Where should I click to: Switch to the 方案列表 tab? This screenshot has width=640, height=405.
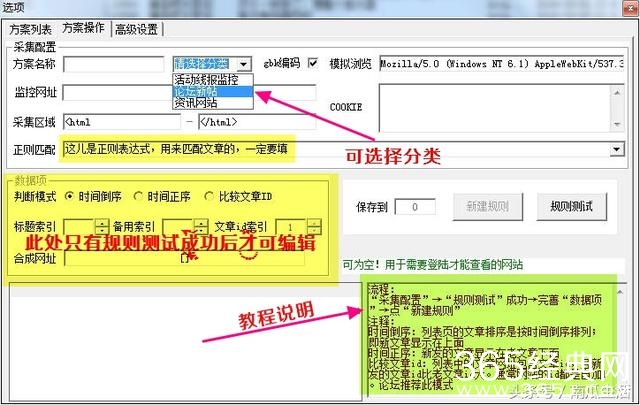click(x=32, y=28)
